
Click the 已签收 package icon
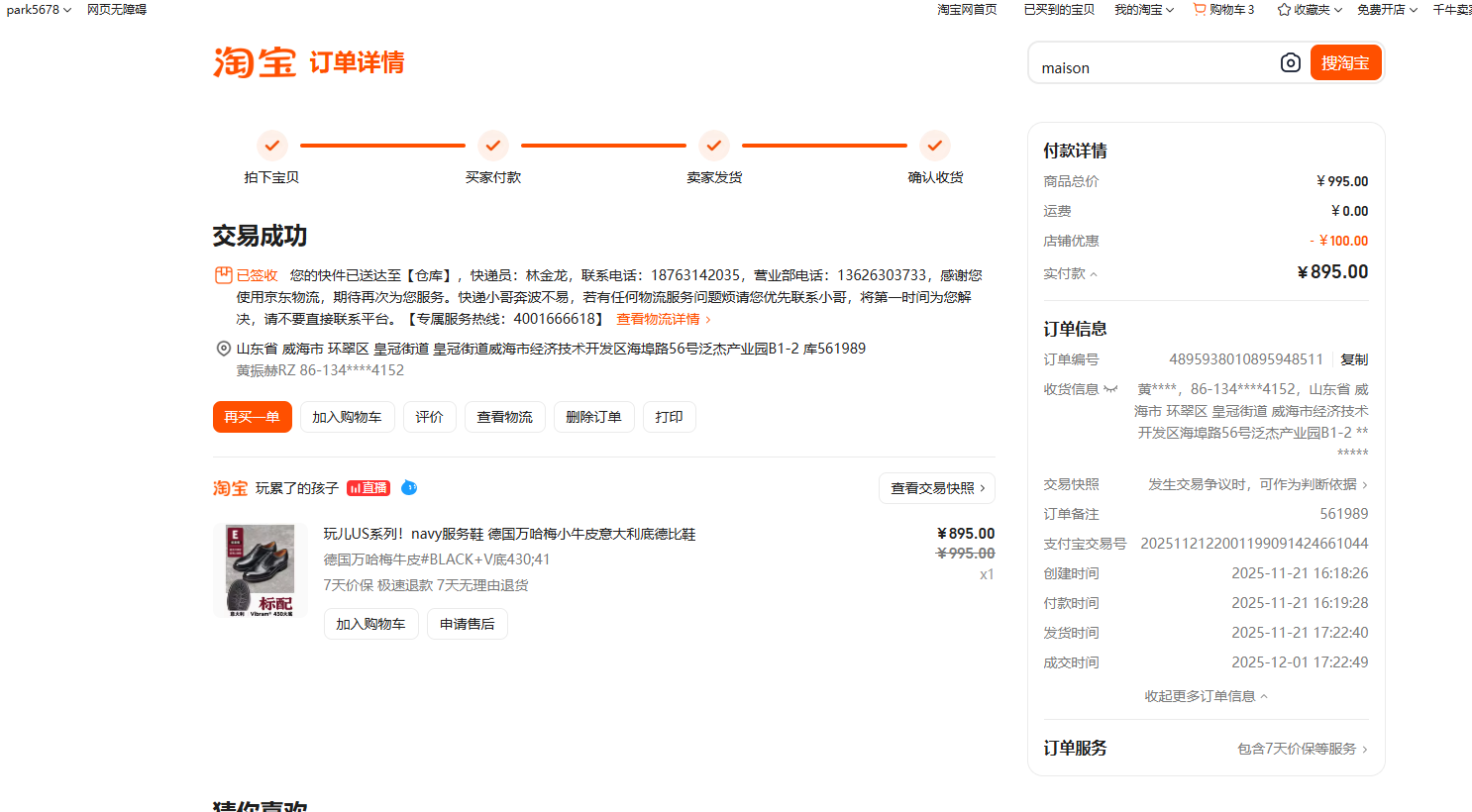coord(224,275)
